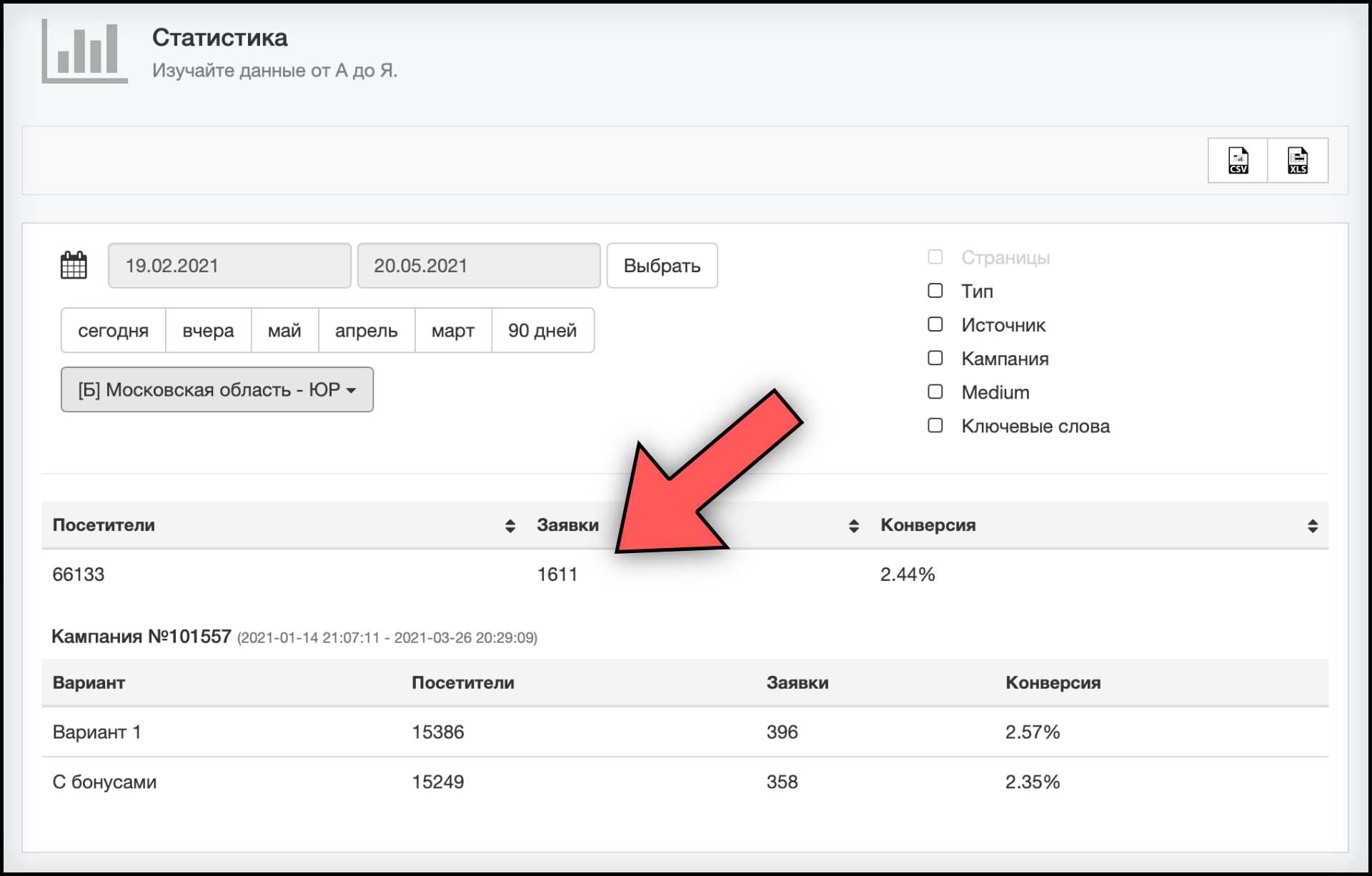1372x876 pixels.
Task: Click the Ключевые слова label text
Action: (x=1035, y=427)
